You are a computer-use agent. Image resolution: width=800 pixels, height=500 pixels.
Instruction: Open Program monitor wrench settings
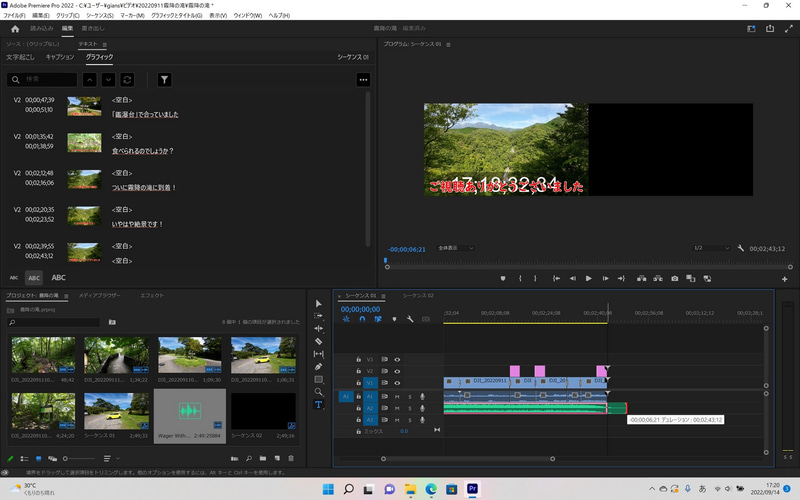740,248
